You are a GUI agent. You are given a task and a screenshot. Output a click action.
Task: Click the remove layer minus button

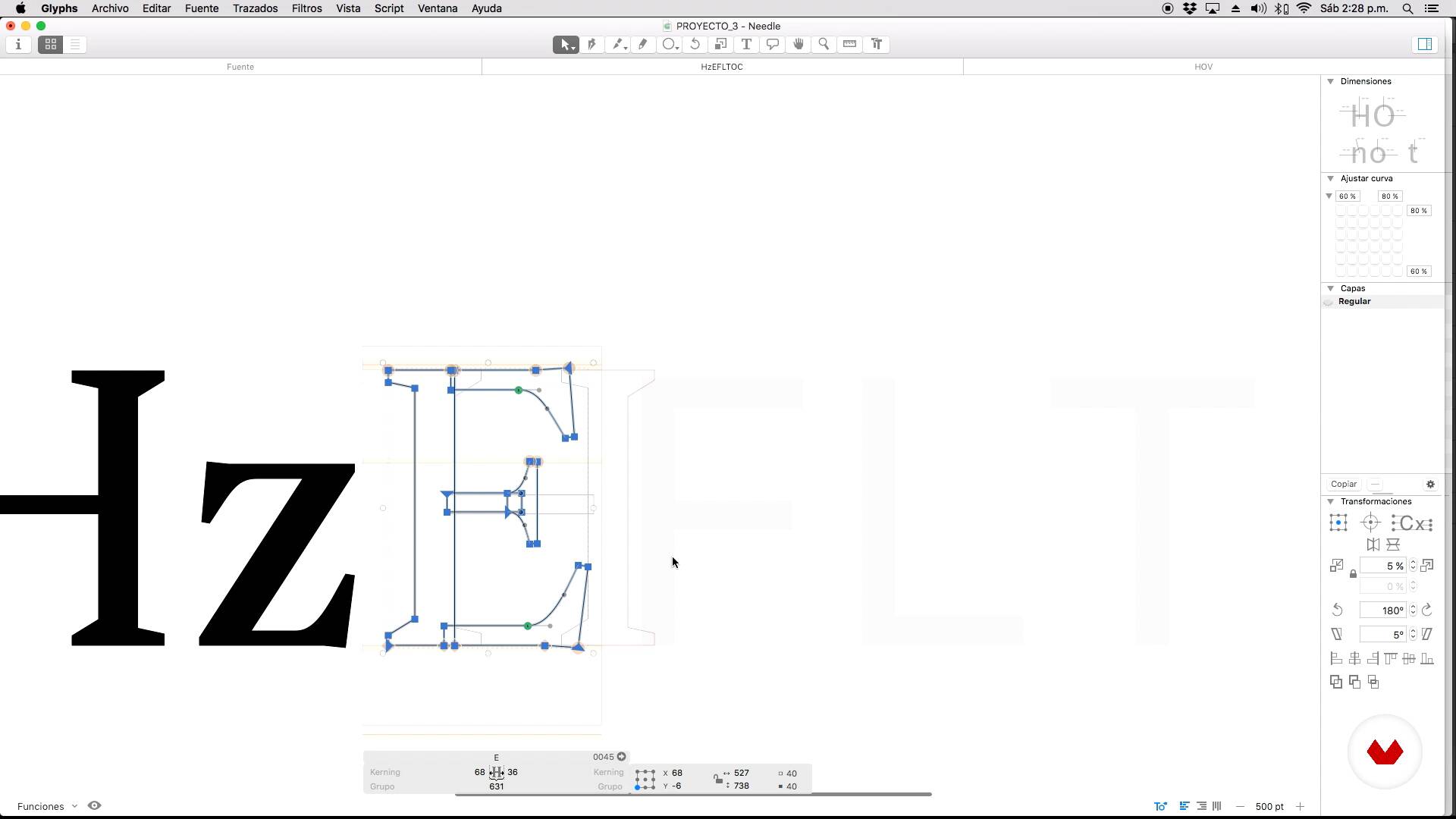(1375, 484)
